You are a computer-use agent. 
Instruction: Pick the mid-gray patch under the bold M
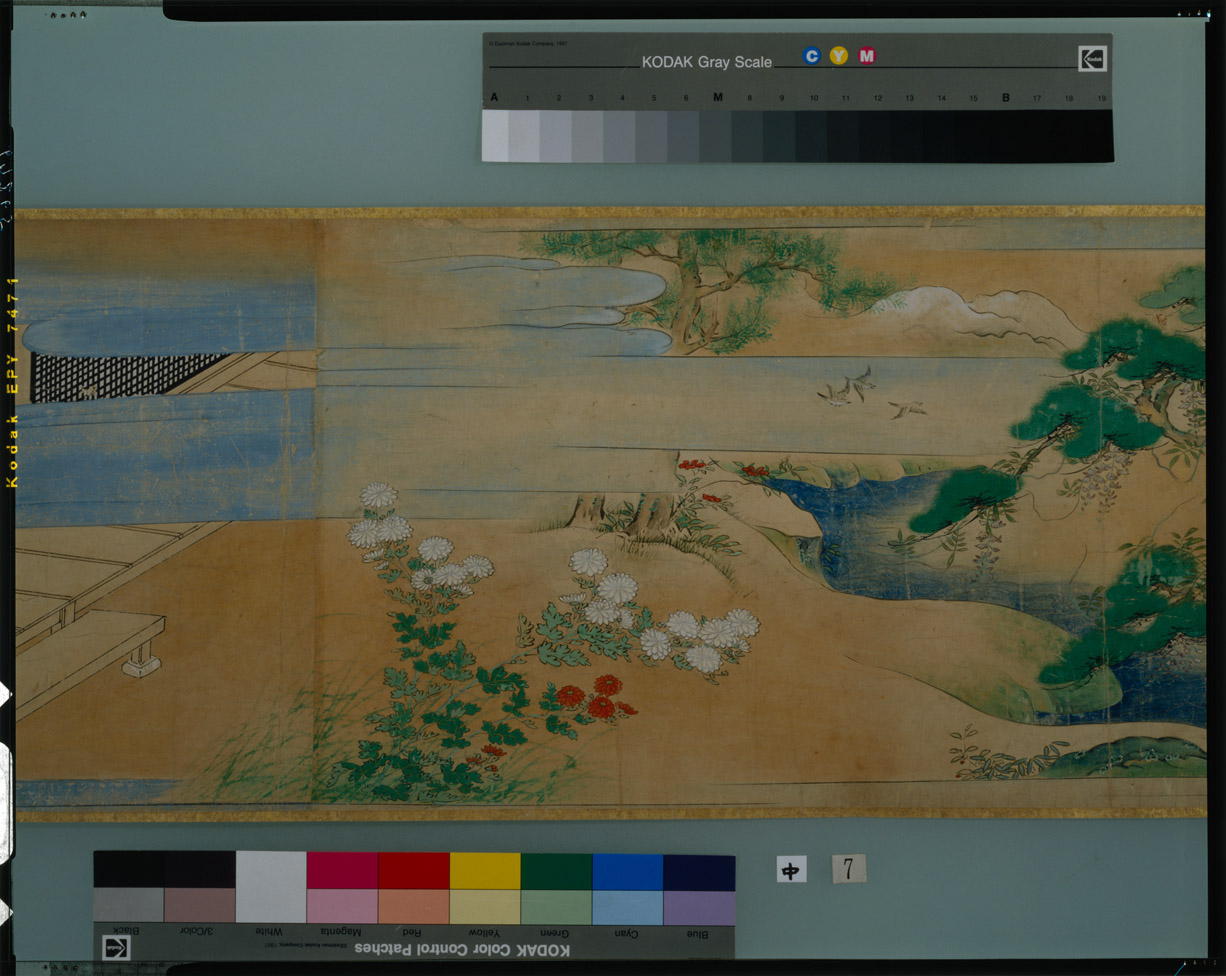(x=716, y=136)
